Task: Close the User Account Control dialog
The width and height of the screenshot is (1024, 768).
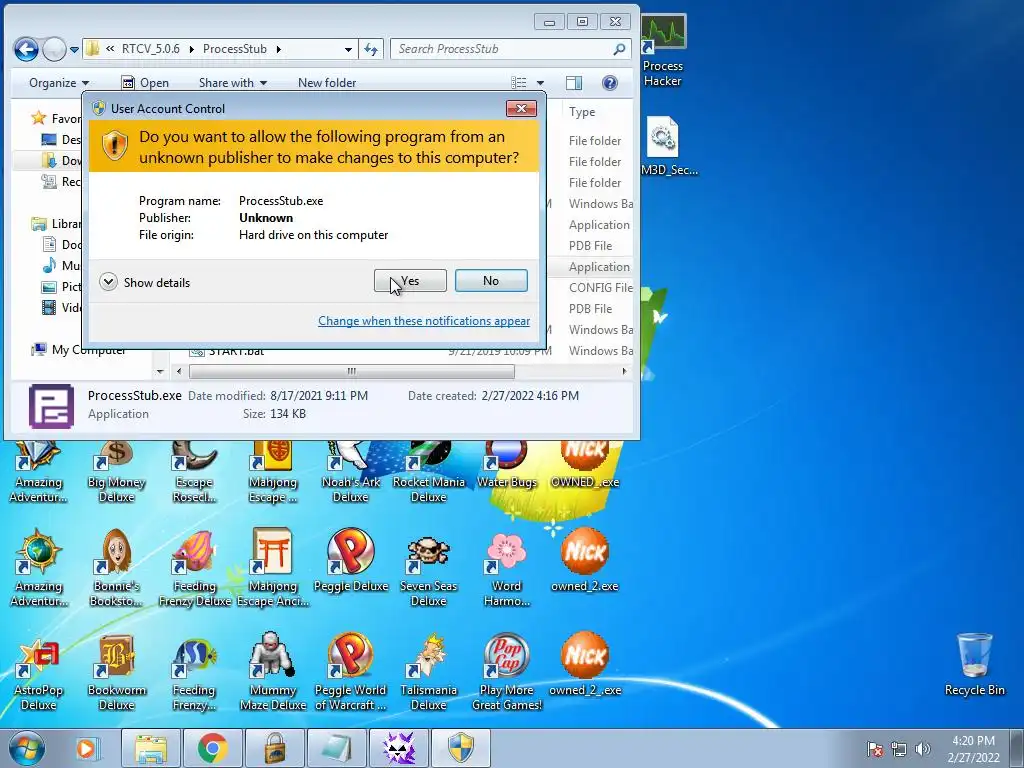Action: tap(521, 108)
